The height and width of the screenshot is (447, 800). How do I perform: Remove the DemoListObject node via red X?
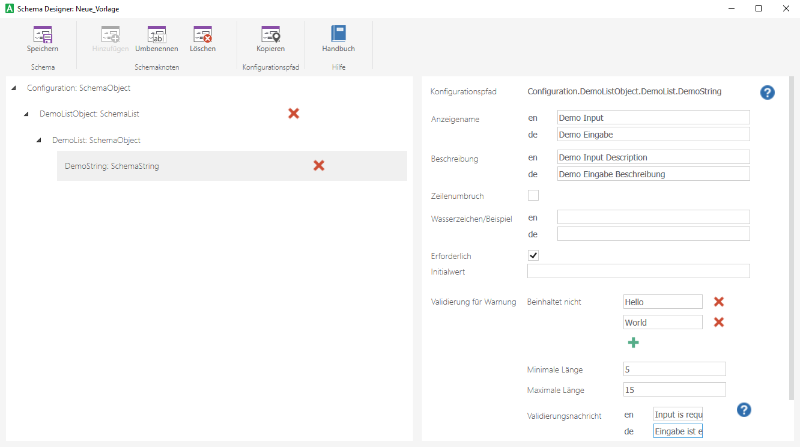pyautogui.click(x=294, y=114)
